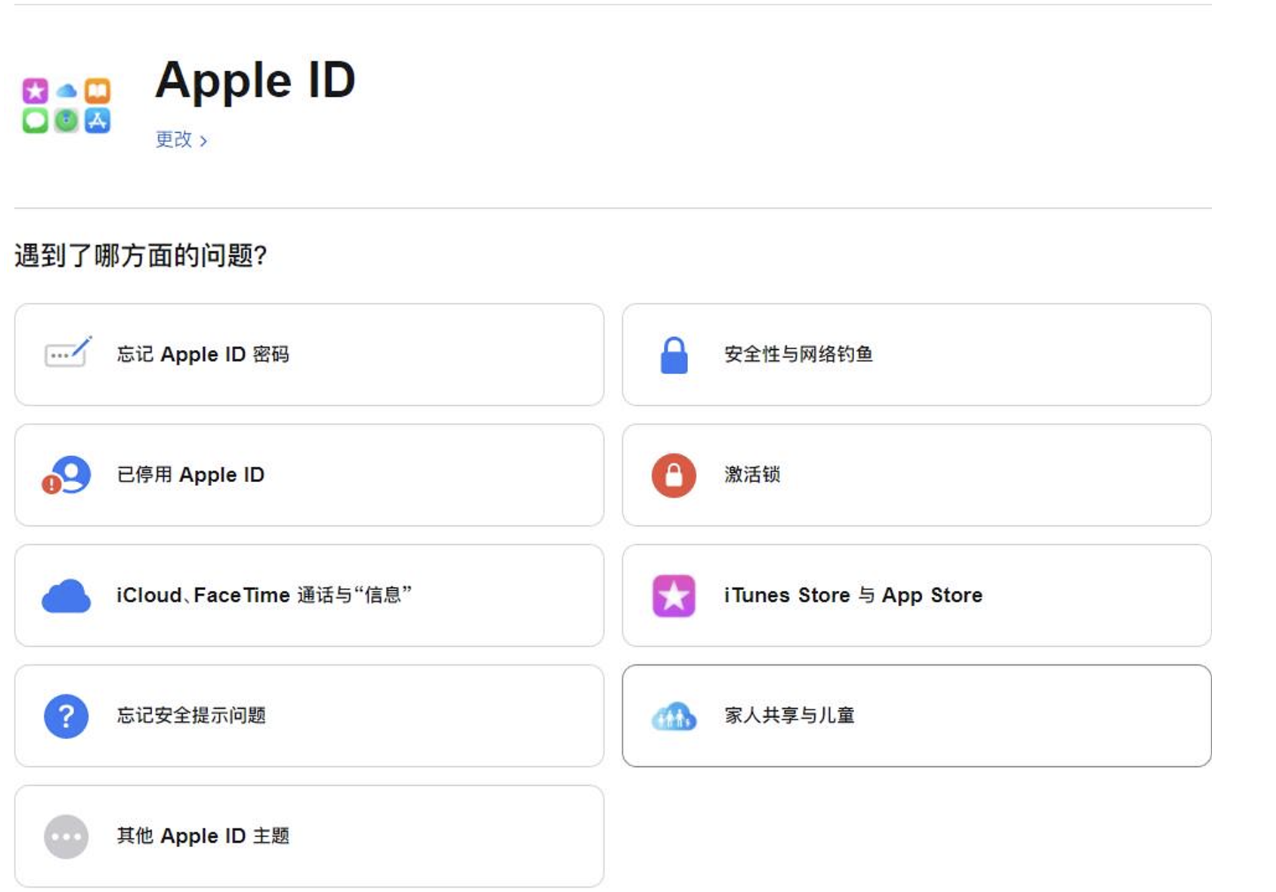This screenshot has width=1276, height=892.
Task: Click the Apple ID app icons cluster
Action: (x=66, y=106)
